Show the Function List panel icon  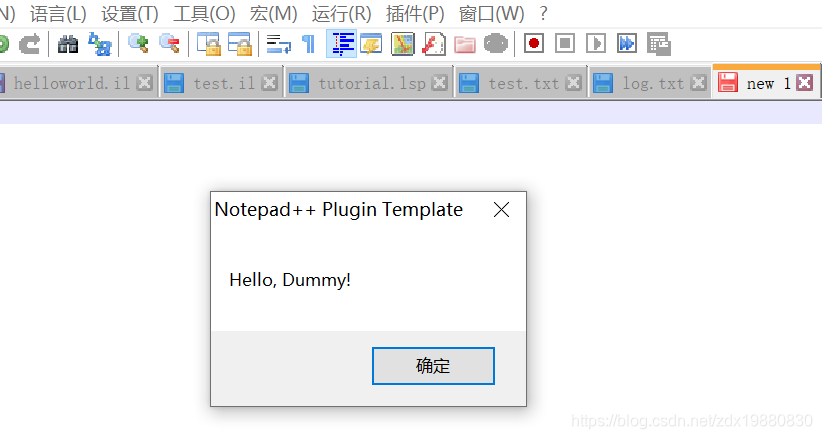(x=434, y=44)
